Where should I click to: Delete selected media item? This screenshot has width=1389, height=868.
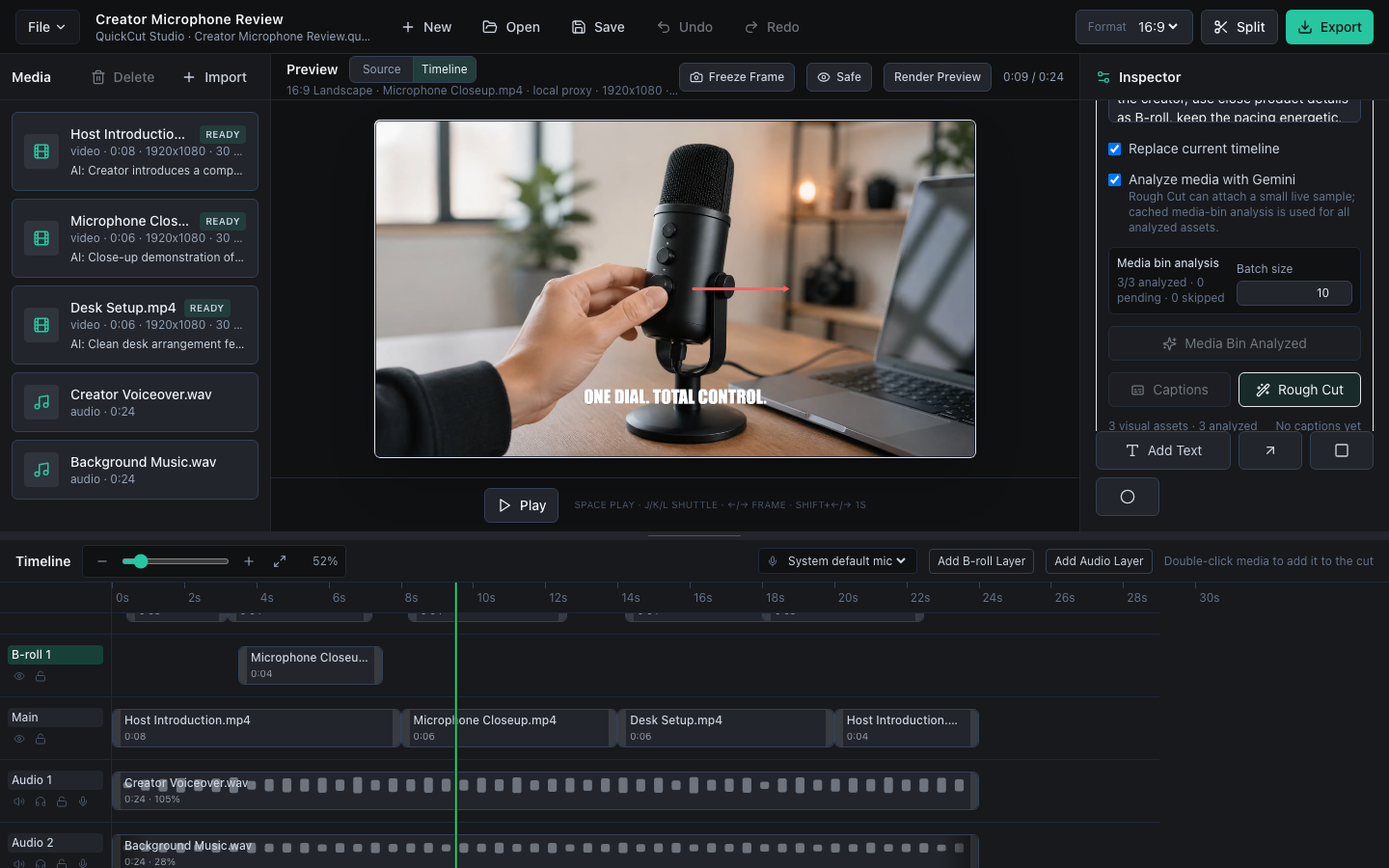tap(123, 77)
